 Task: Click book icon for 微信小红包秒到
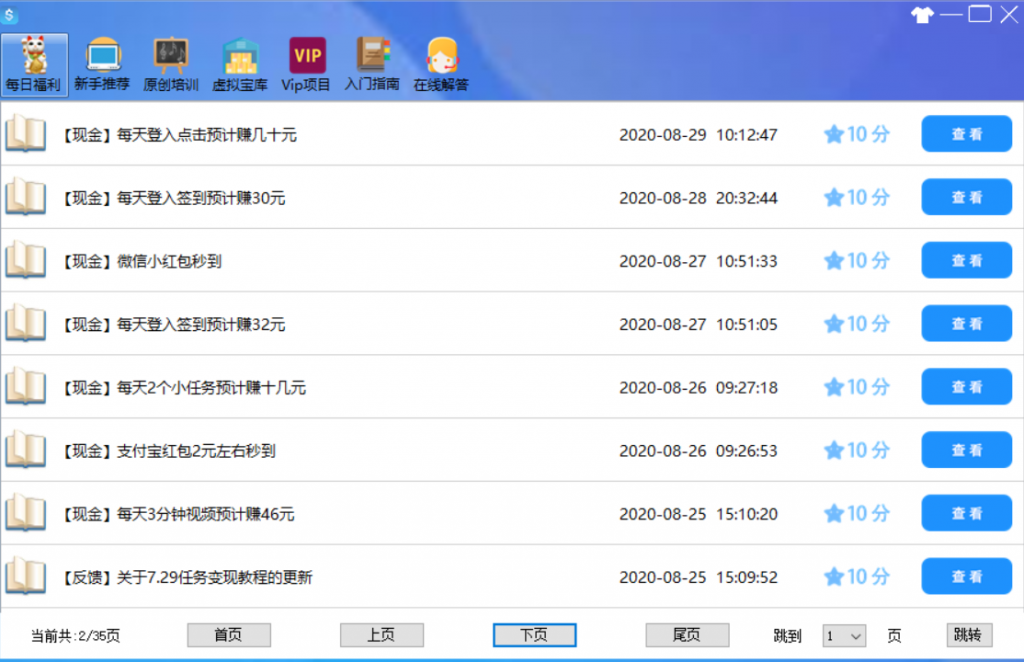tap(25, 260)
